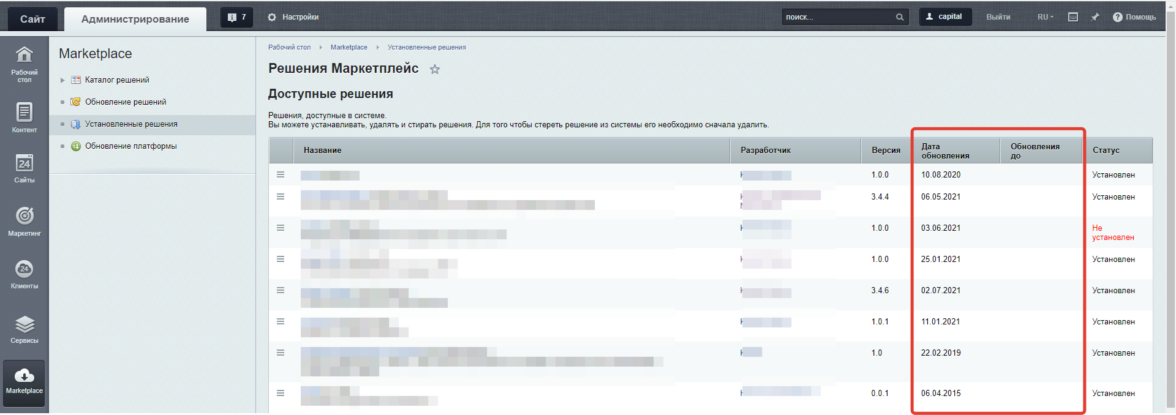Open row menu for solution dated 22.02.2019
This screenshot has width=1176, height=415.
point(280,352)
